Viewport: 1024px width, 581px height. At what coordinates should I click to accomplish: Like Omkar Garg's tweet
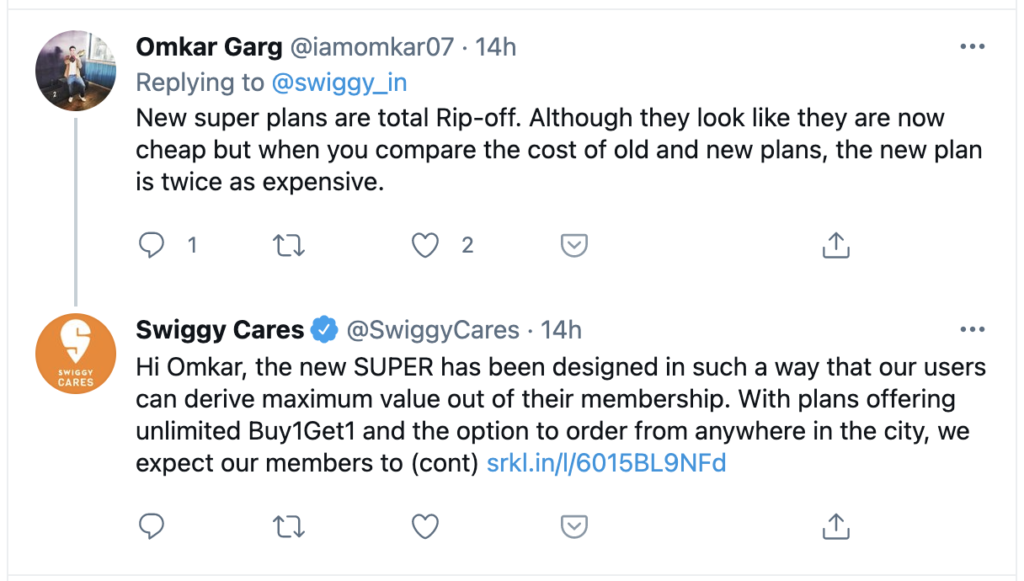426,244
